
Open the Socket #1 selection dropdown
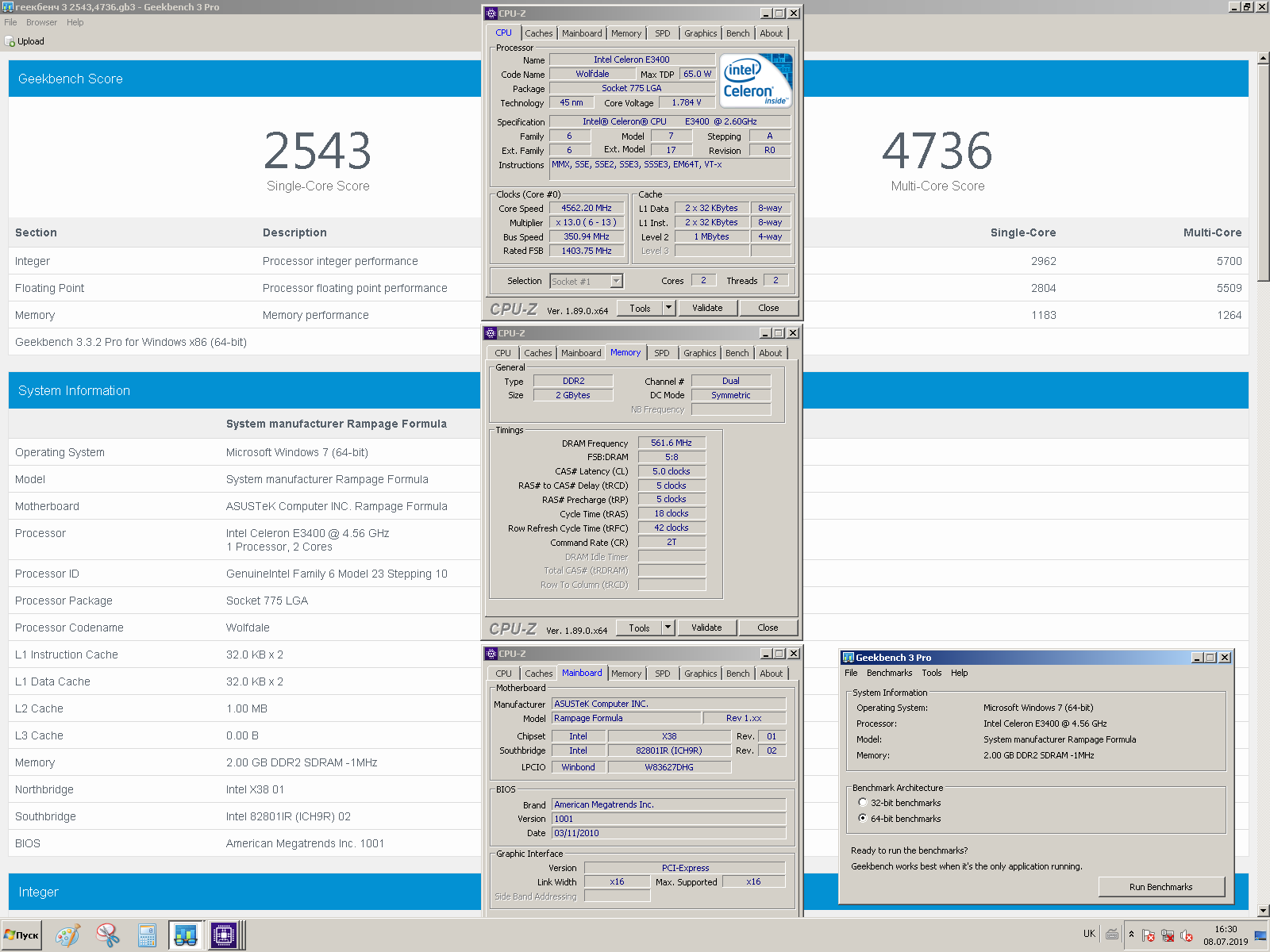616,281
